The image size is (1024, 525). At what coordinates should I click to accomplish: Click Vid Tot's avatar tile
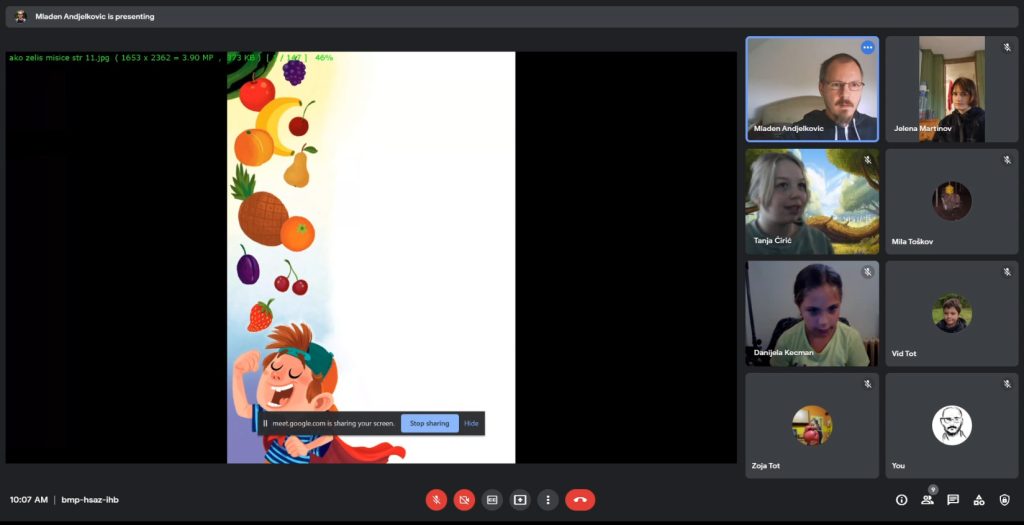tap(952, 313)
